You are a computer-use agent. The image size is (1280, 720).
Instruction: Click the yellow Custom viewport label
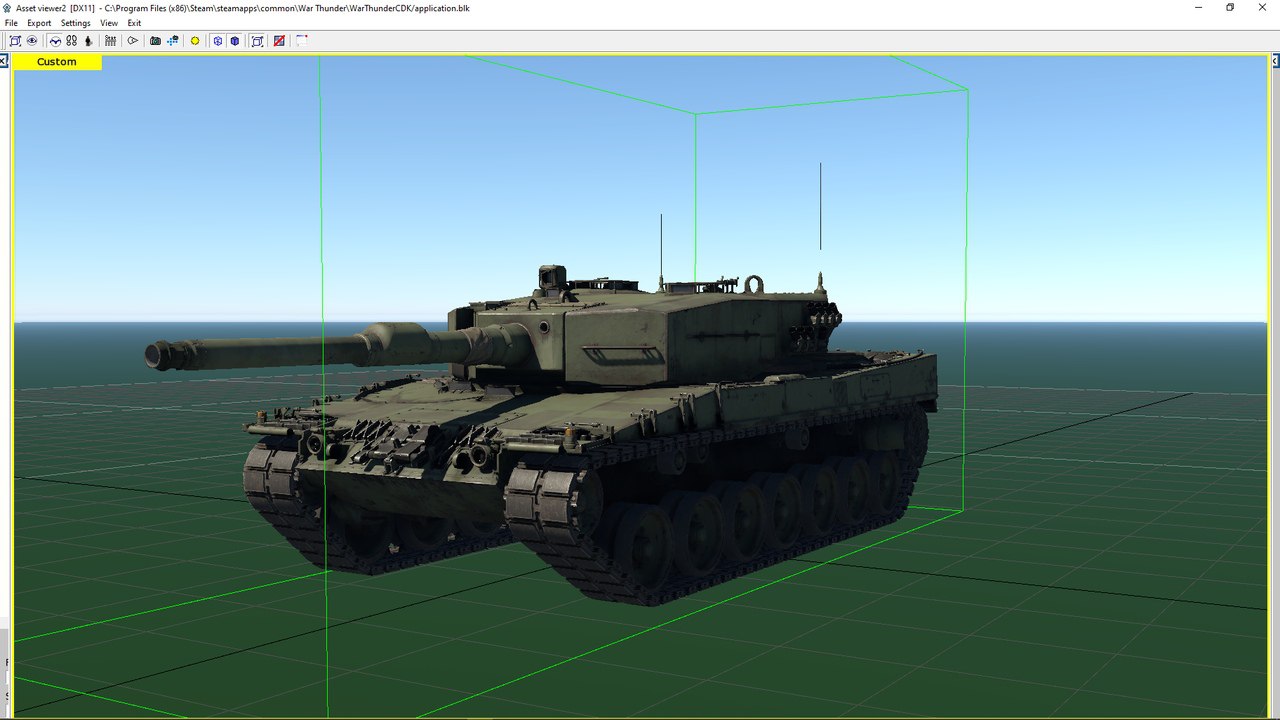pos(57,62)
